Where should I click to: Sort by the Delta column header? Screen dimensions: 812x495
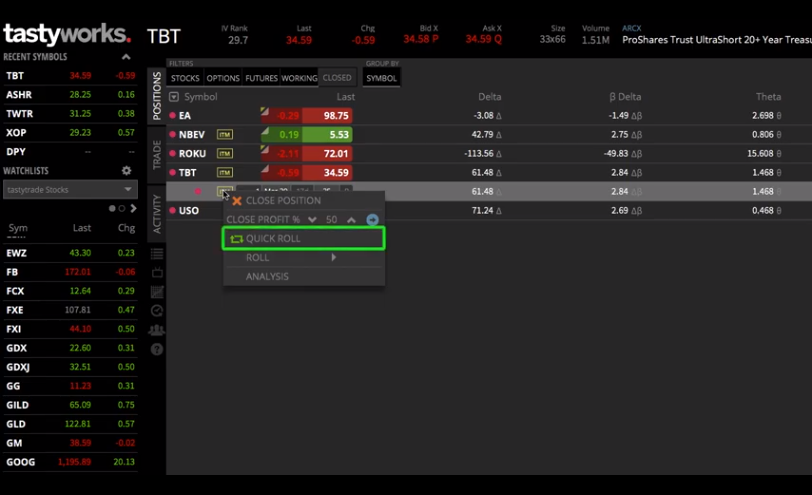tap(489, 97)
